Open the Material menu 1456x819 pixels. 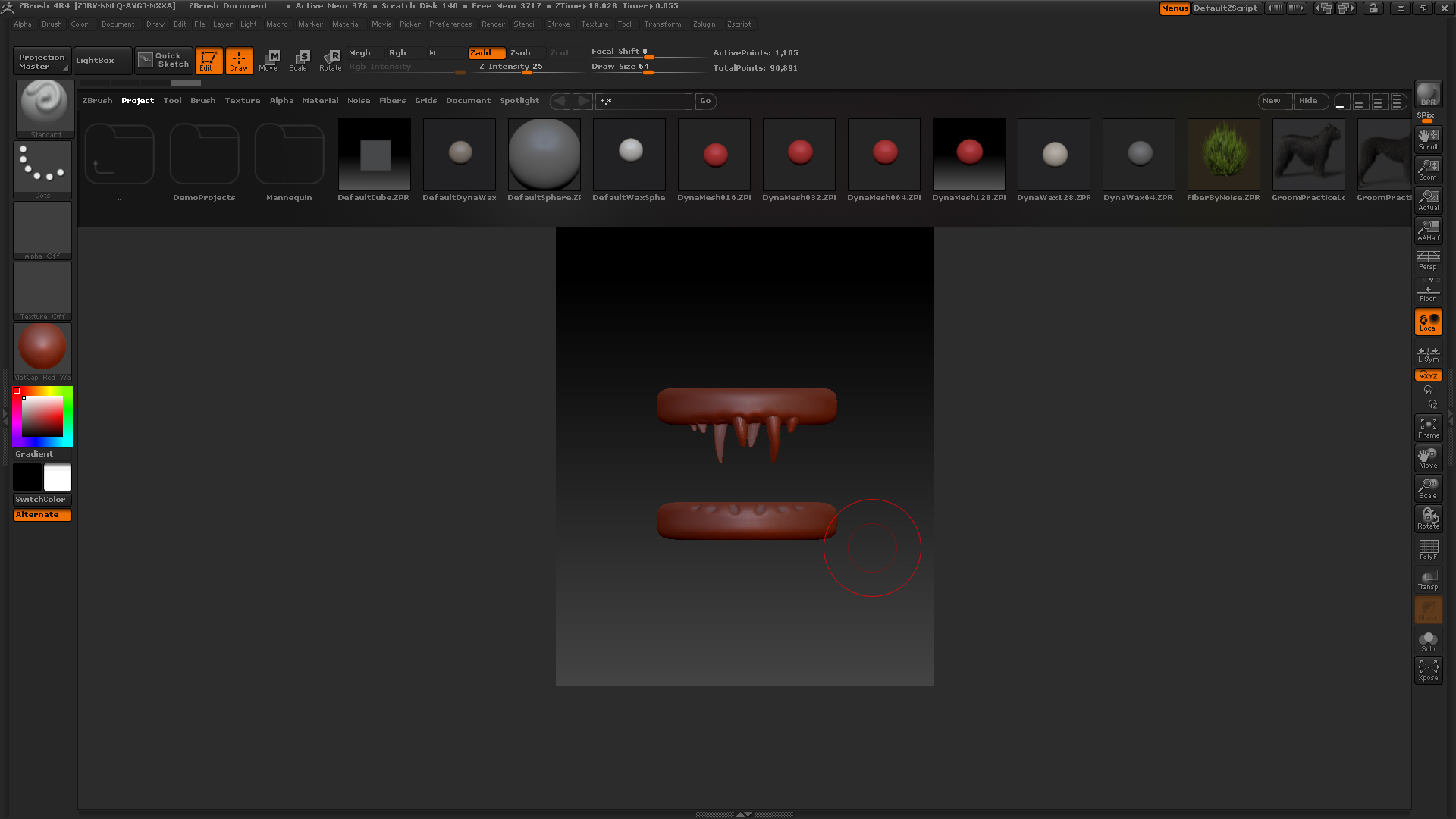point(346,24)
